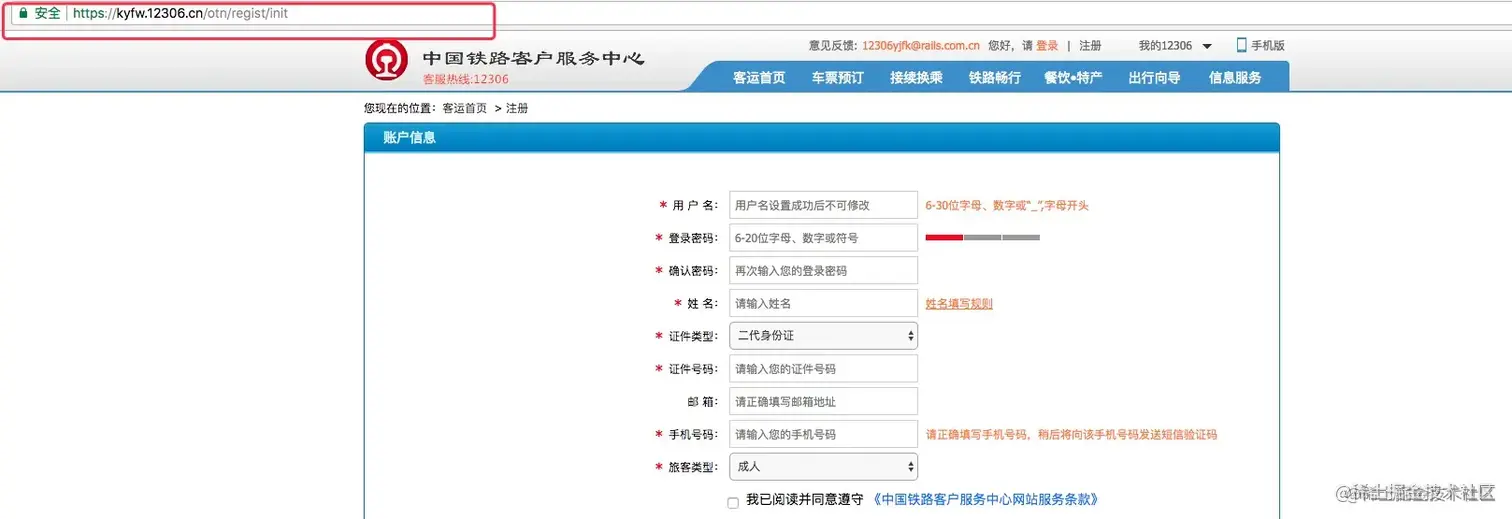Click the 登录 link in header
Viewport: 1512px width, 519px height.
tap(1047, 46)
